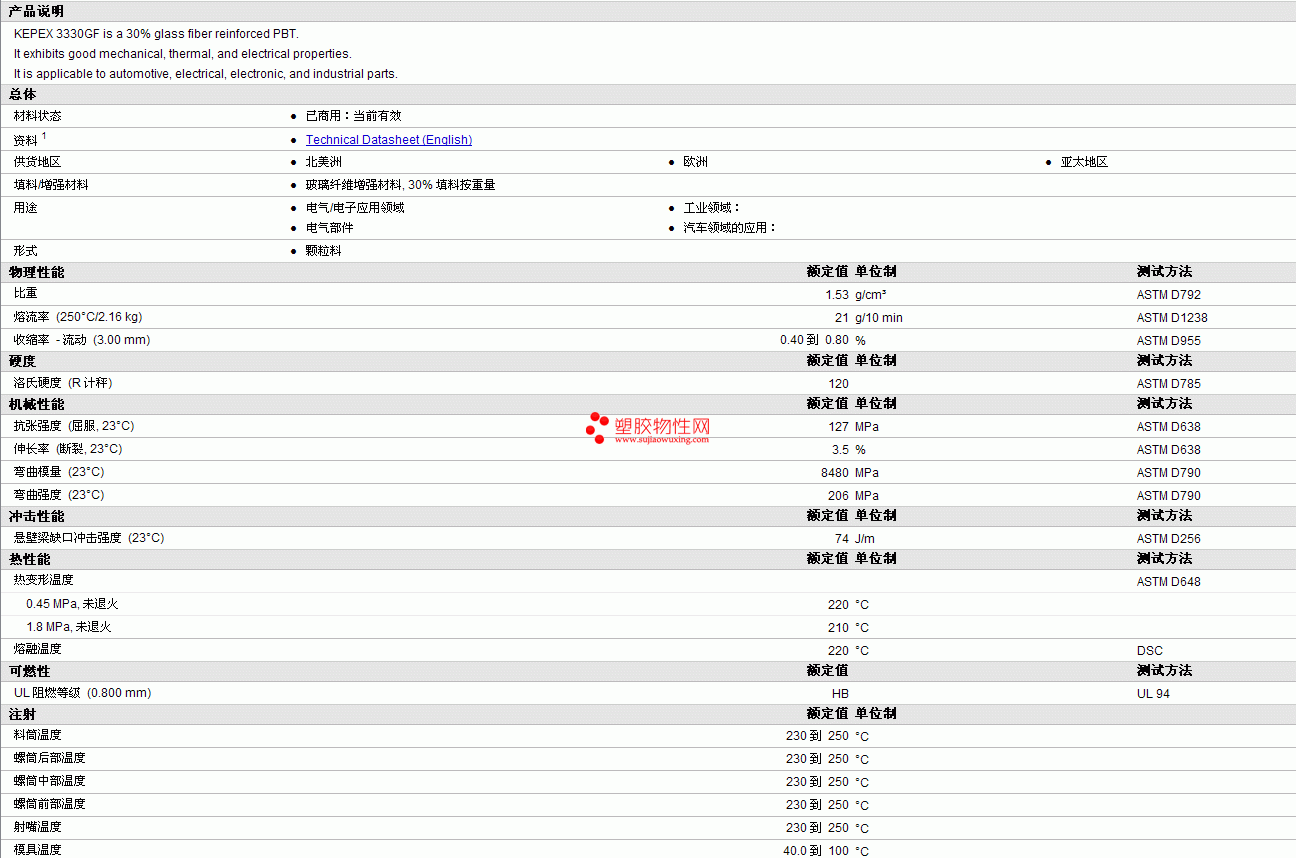Select the DSC test method

pos(1150,651)
